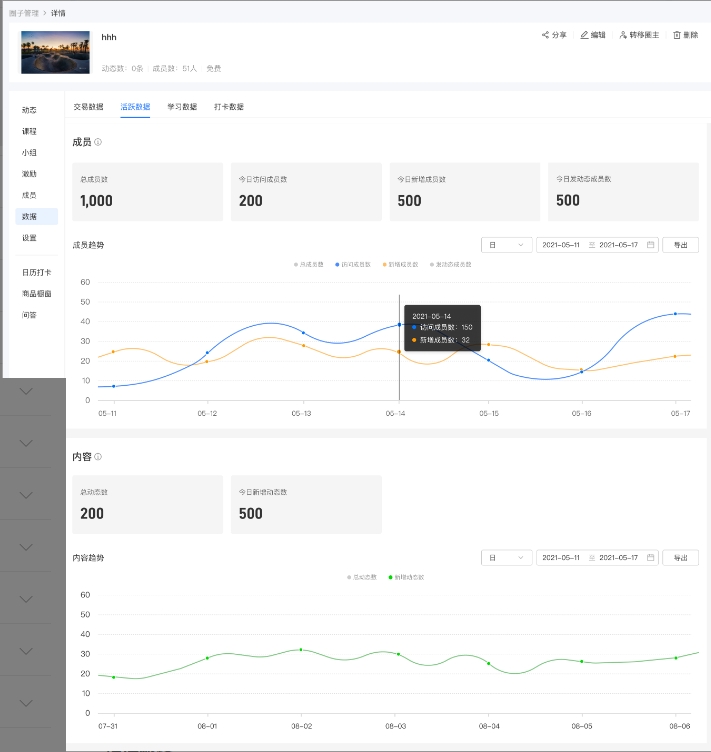Switch to the 交易数据 tab
The image size is (711, 752).
point(88,106)
